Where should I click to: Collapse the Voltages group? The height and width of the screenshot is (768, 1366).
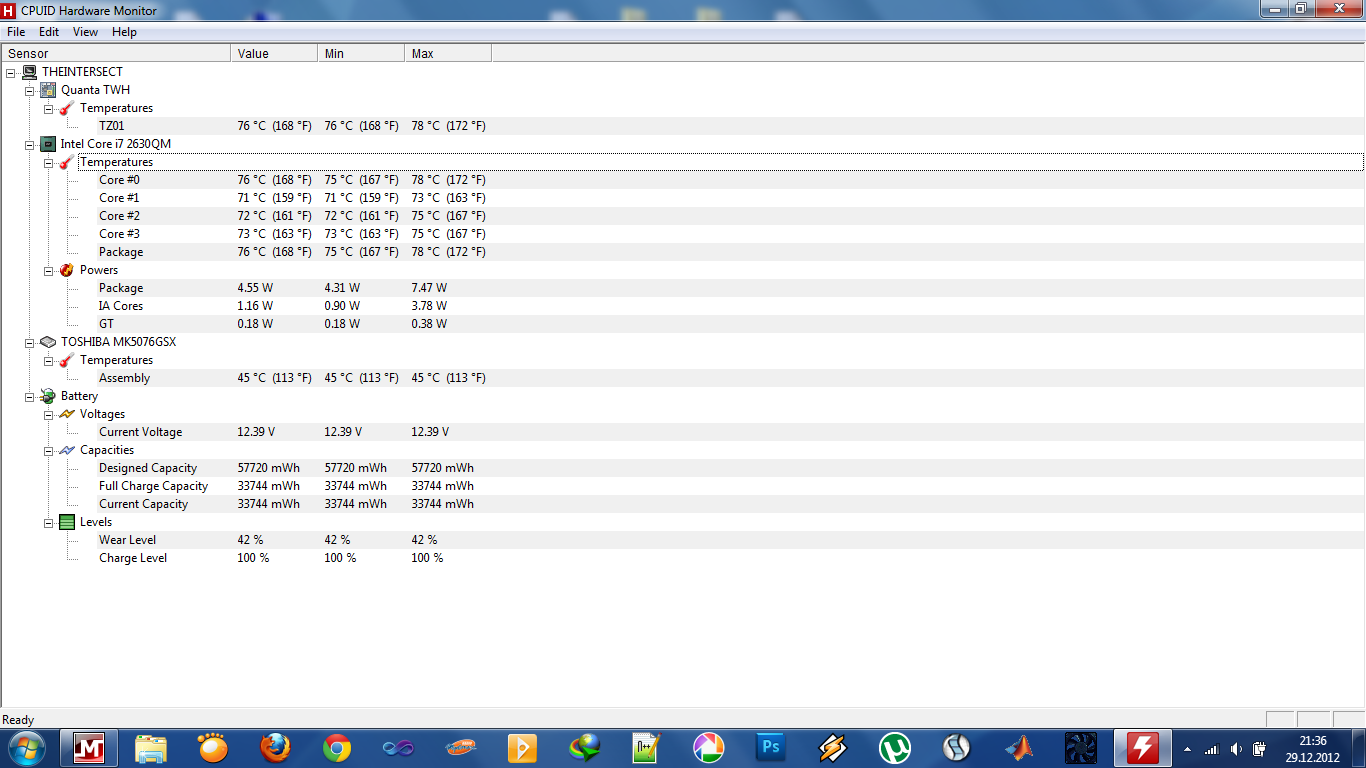pos(48,414)
